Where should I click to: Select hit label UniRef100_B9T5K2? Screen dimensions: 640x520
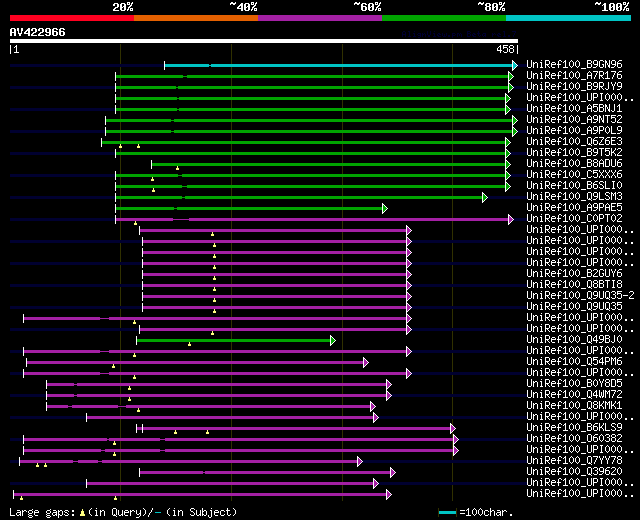pos(574,153)
